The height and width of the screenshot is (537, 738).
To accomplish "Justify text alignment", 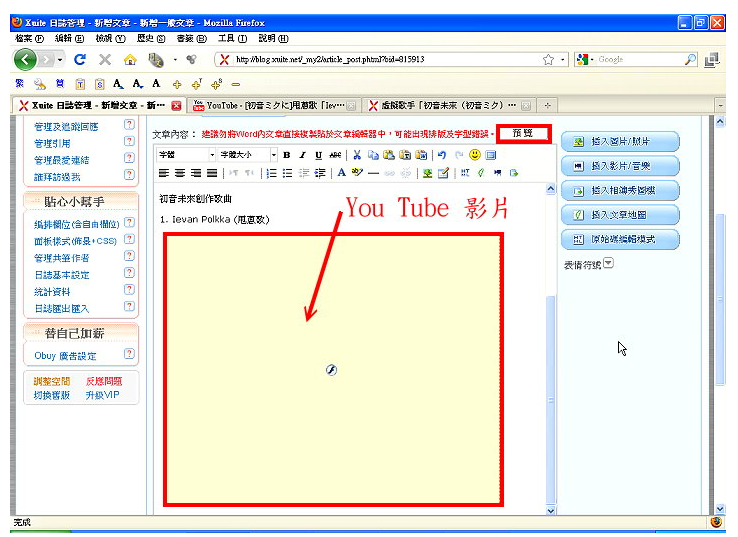I will click(x=212, y=173).
